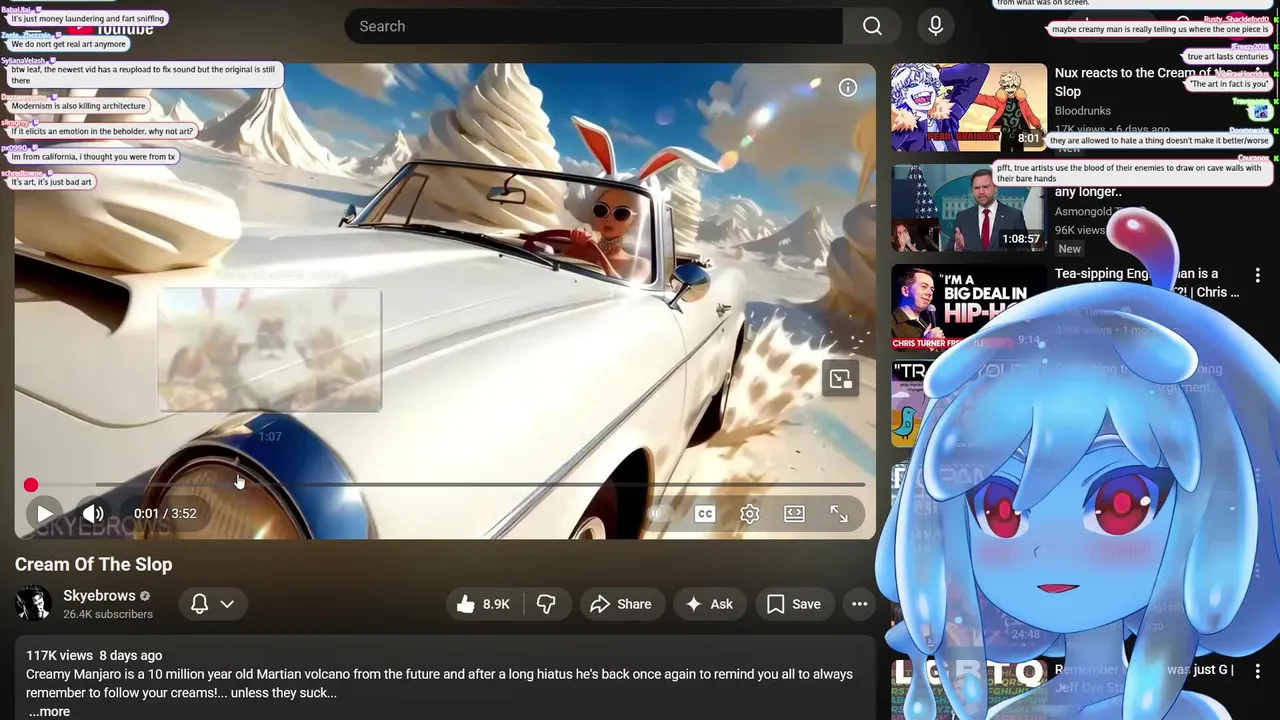Click the red playhead scrubber dot
This screenshot has width=1280, height=720.
click(x=31, y=485)
